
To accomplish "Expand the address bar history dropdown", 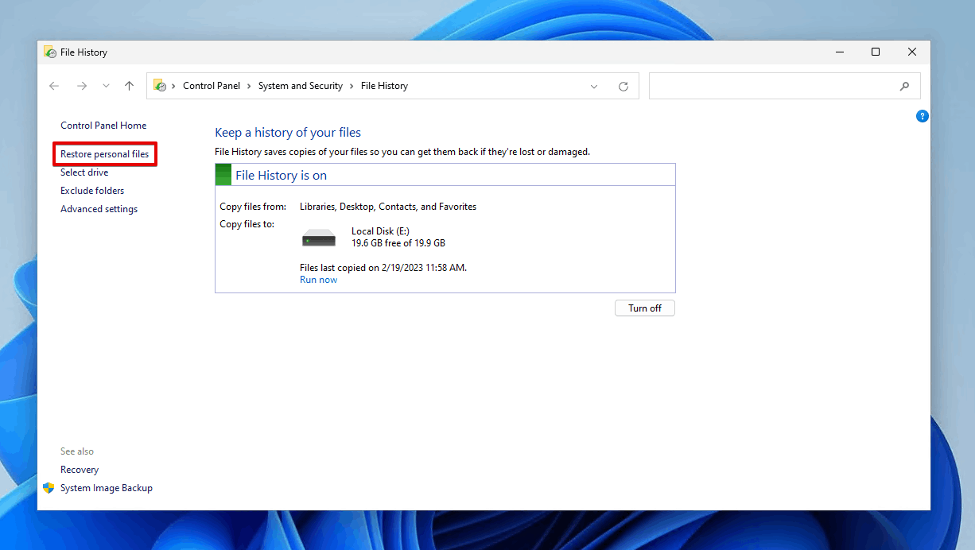I will pos(594,87).
